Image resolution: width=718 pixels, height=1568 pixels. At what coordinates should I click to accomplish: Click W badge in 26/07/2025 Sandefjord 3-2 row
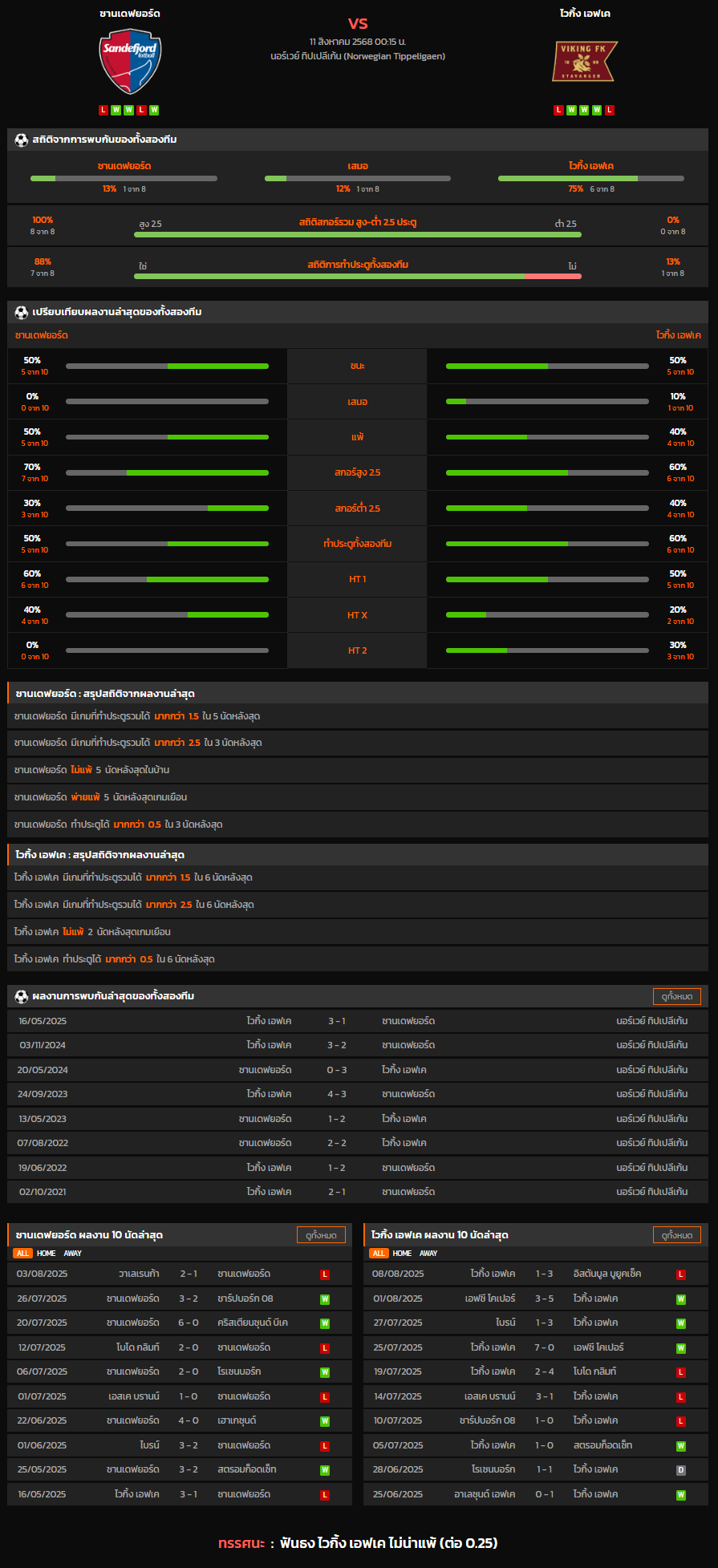pyautogui.click(x=325, y=1299)
